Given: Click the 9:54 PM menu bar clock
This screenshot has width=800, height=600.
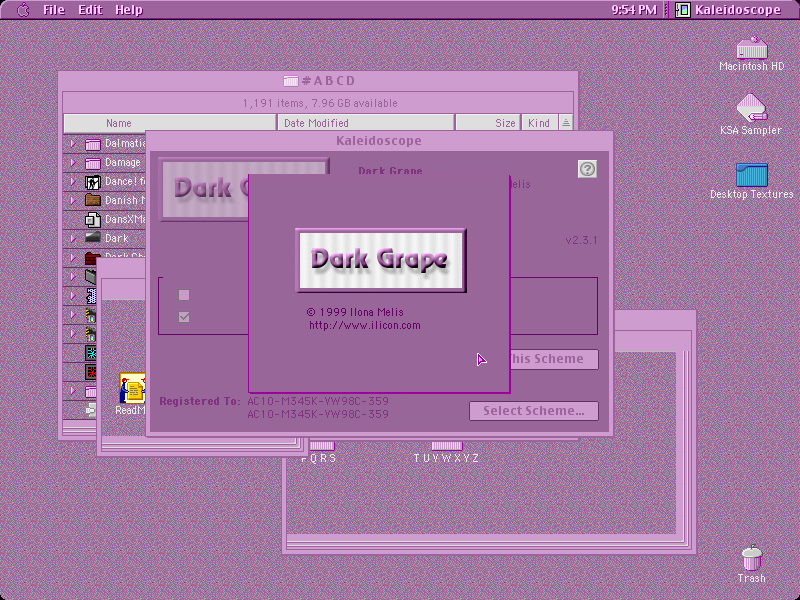Looking at the screenshot, I should (634, 10).
